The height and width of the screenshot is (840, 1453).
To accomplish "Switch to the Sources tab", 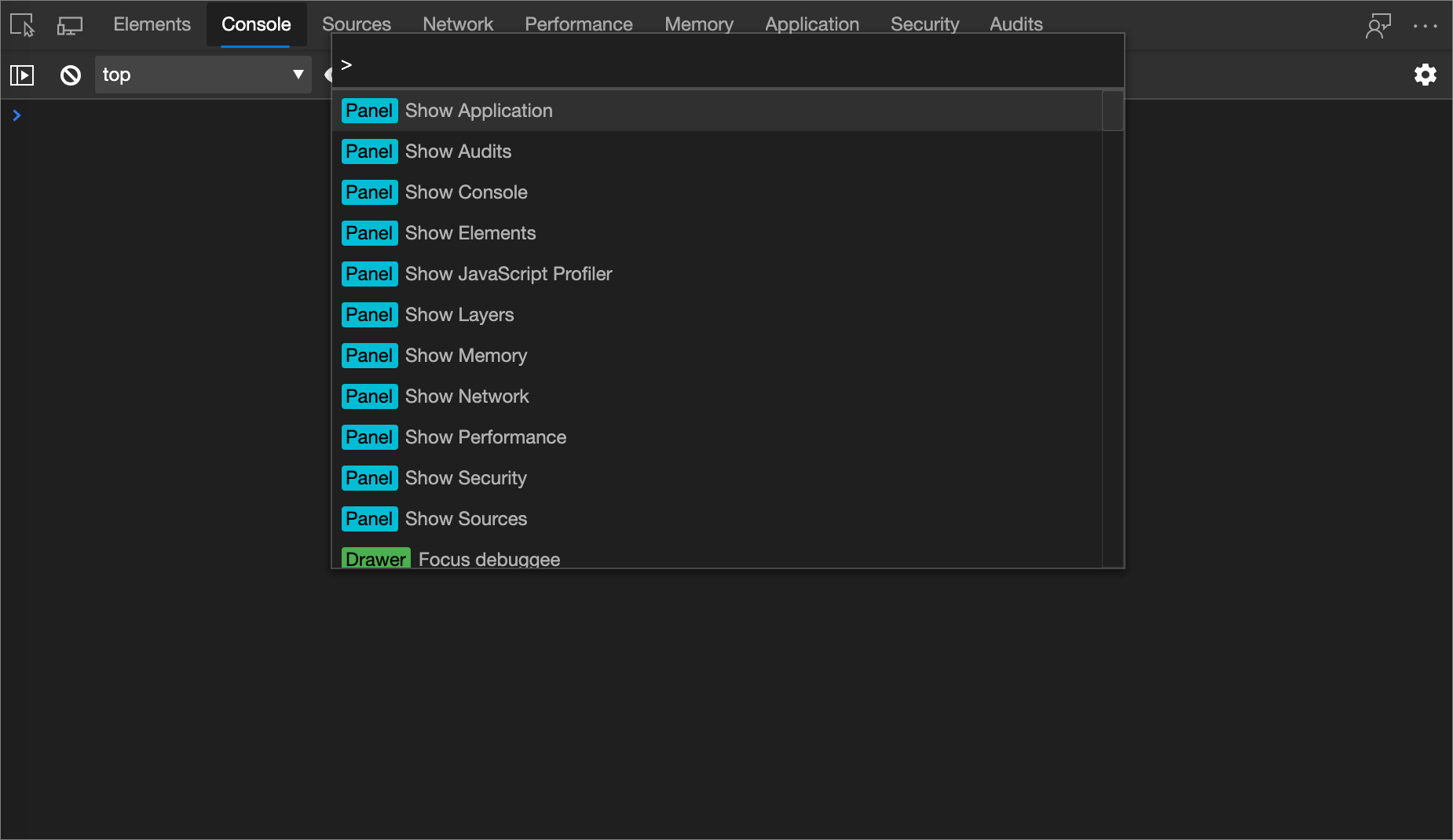I will [357, 24].
